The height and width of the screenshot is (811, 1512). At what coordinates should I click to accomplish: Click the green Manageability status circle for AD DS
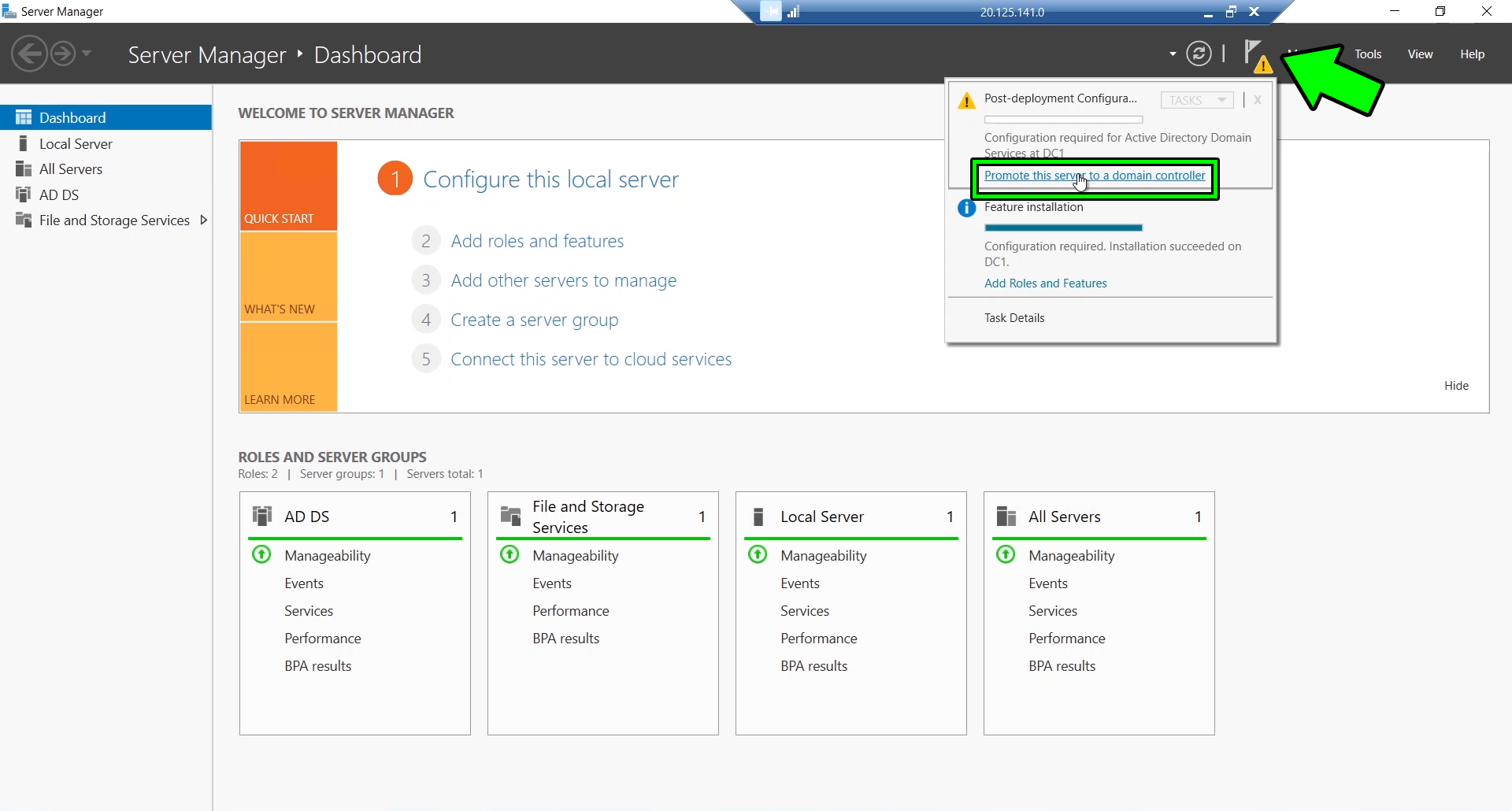(261, 555)
